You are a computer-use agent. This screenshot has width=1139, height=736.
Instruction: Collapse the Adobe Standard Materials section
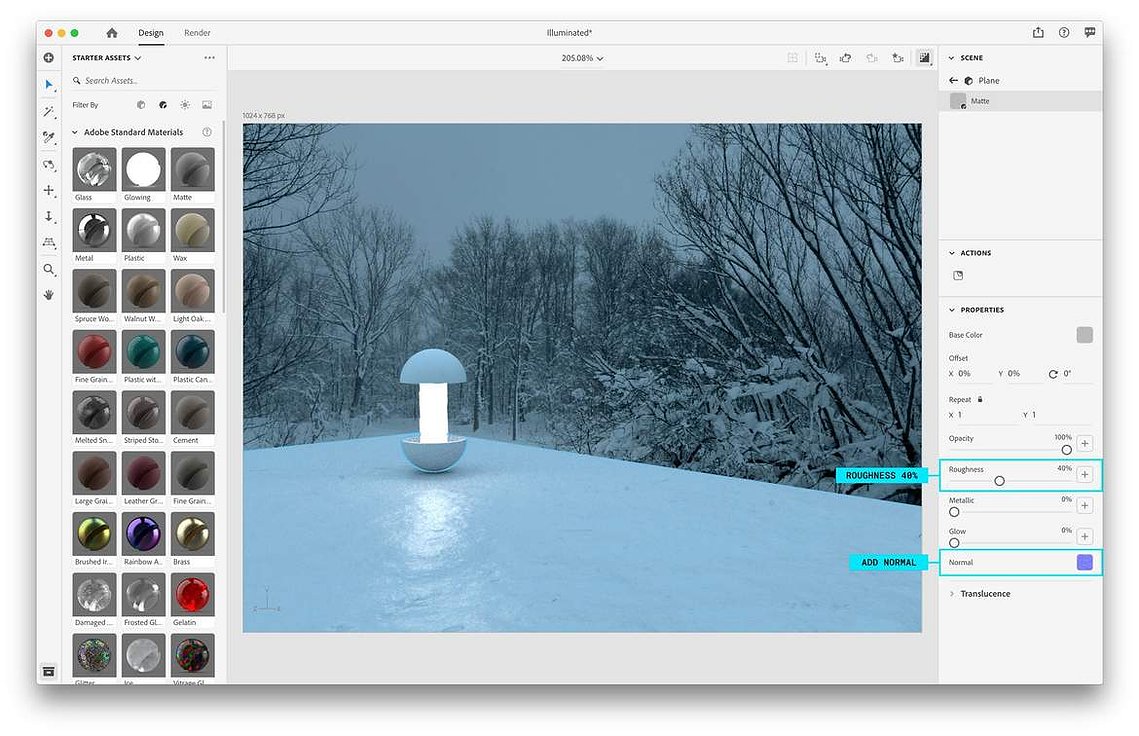tap(75, 132)
